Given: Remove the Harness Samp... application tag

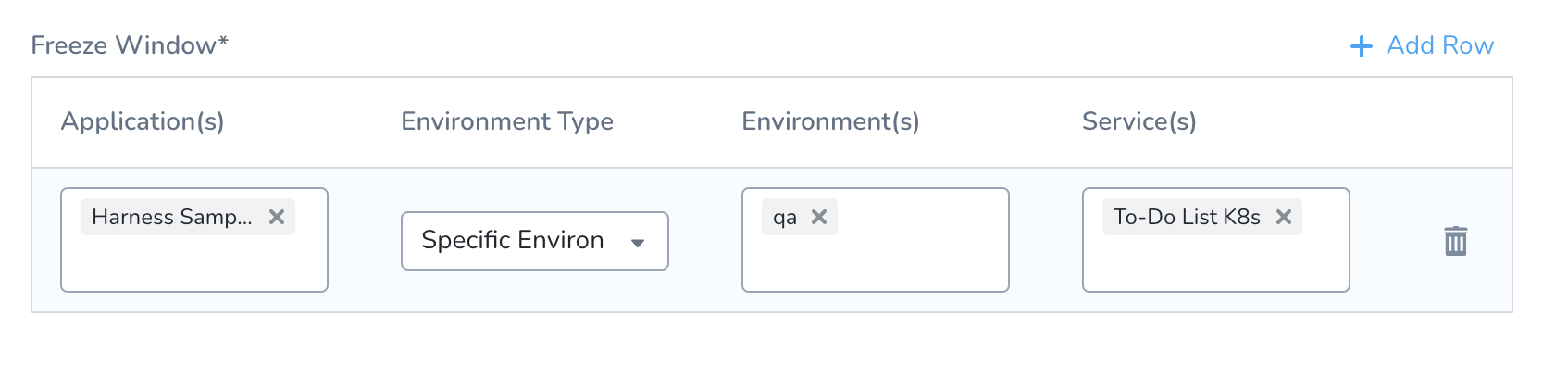Looking at the screenshot, I should pos(277,217).
